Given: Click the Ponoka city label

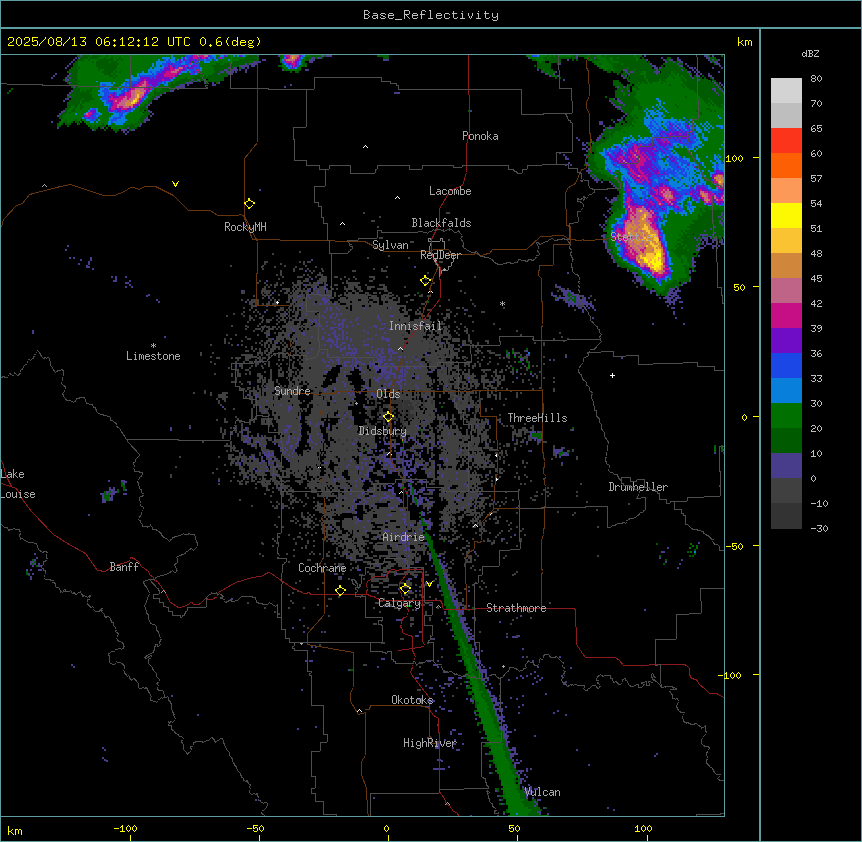Looking at the screenshot, I should 480,136.
